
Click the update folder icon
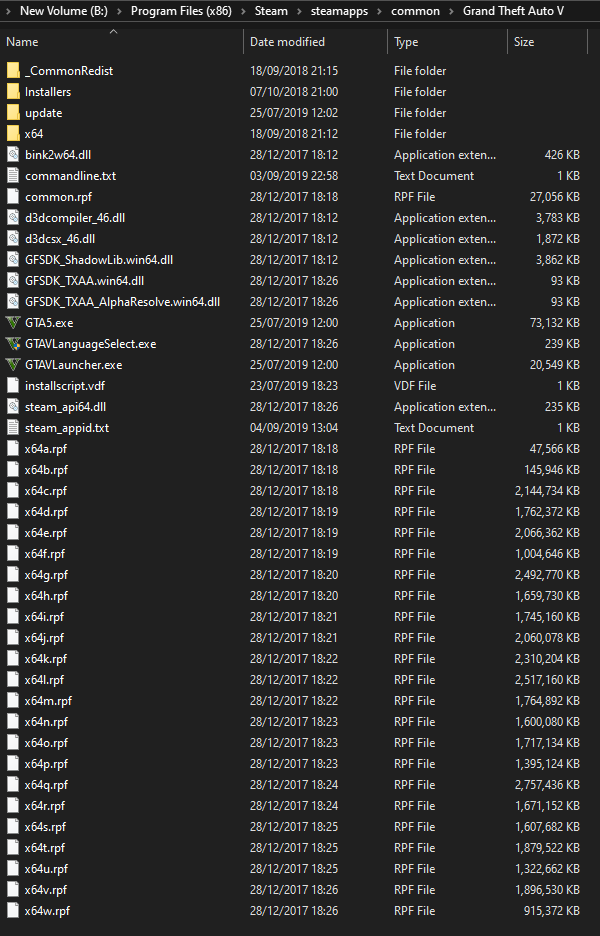[13, 112]
